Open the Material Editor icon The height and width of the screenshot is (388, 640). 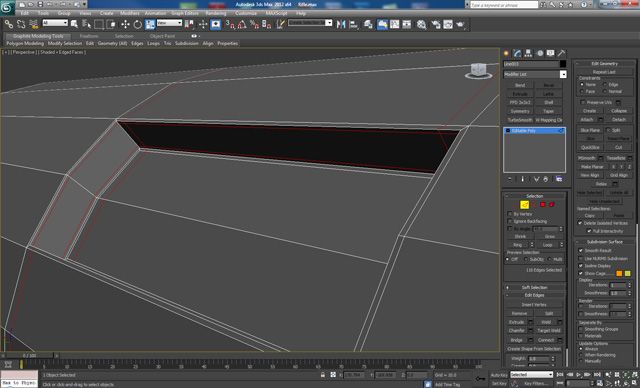(421, 24)
